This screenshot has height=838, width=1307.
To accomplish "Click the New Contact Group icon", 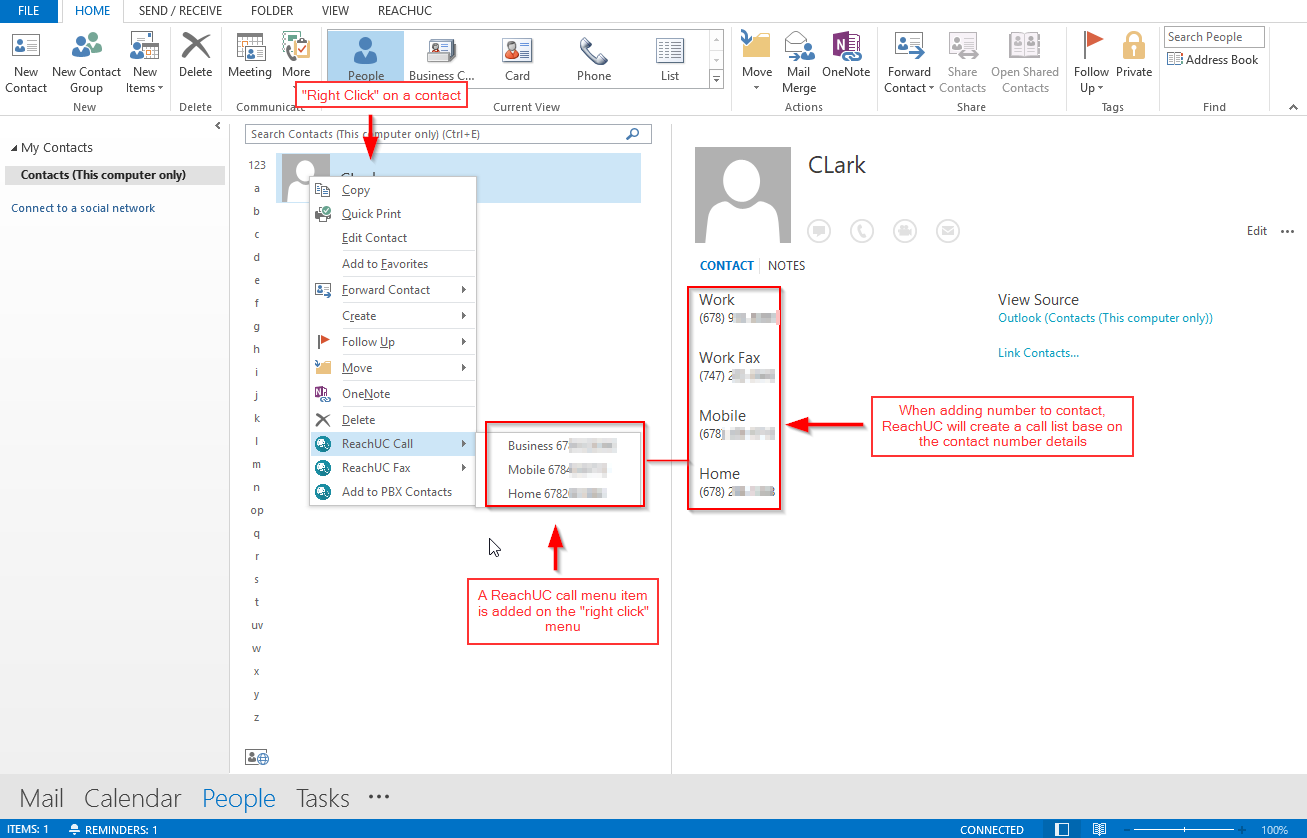I will tap(86, 62).
